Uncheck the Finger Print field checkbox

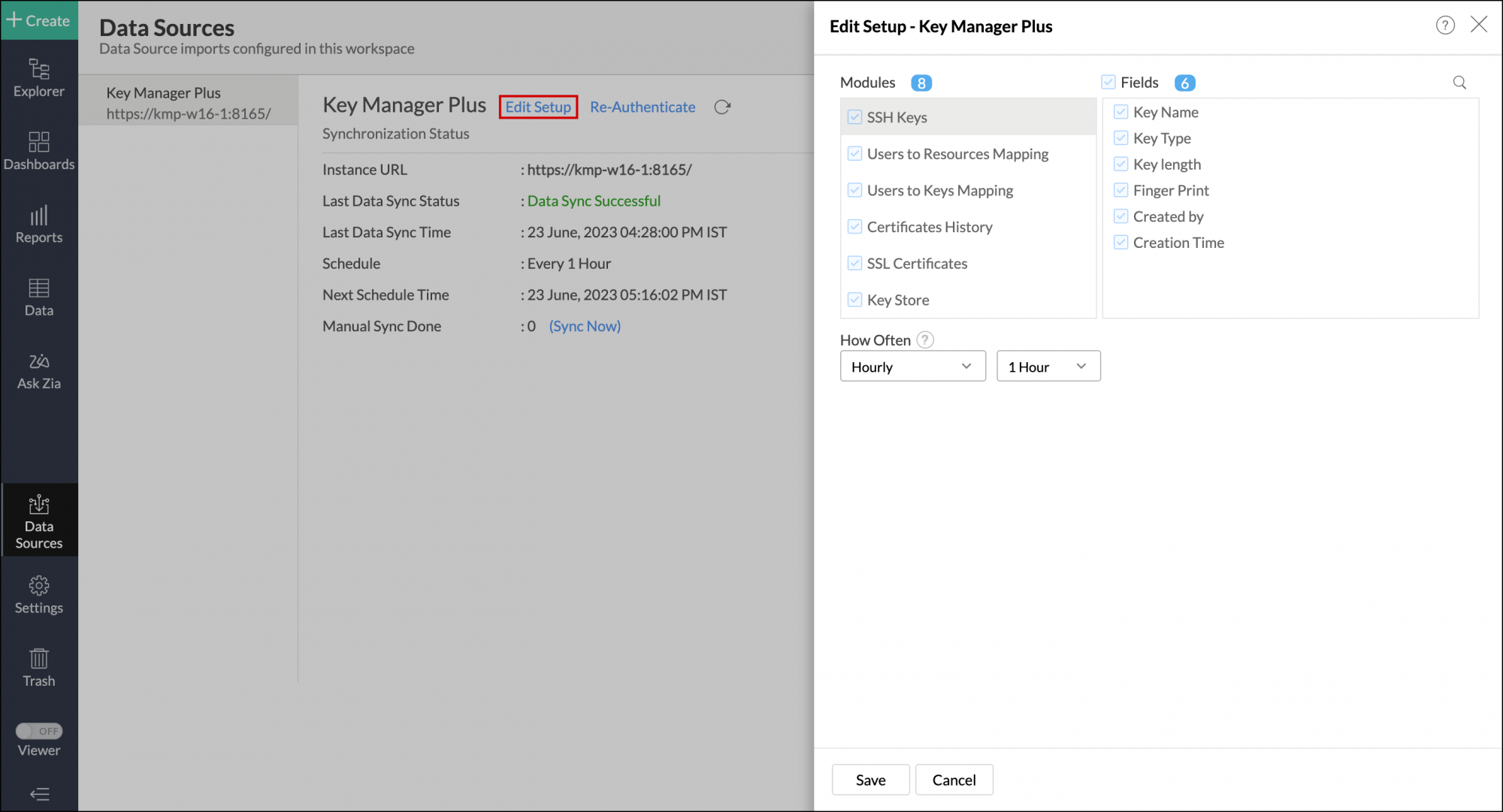click(x=1120, y=191)
